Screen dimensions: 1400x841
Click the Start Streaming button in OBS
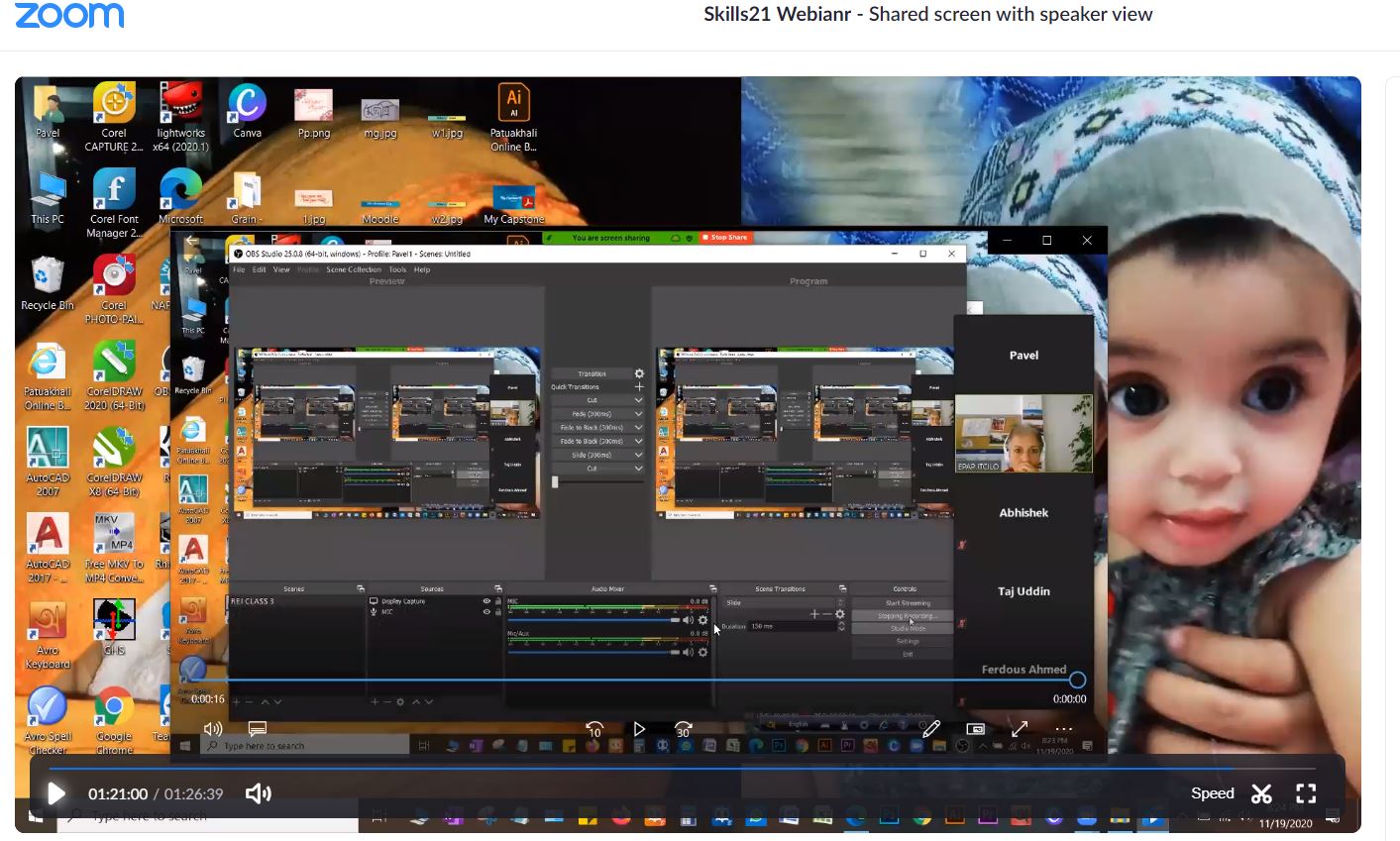(x=908, y=603)
